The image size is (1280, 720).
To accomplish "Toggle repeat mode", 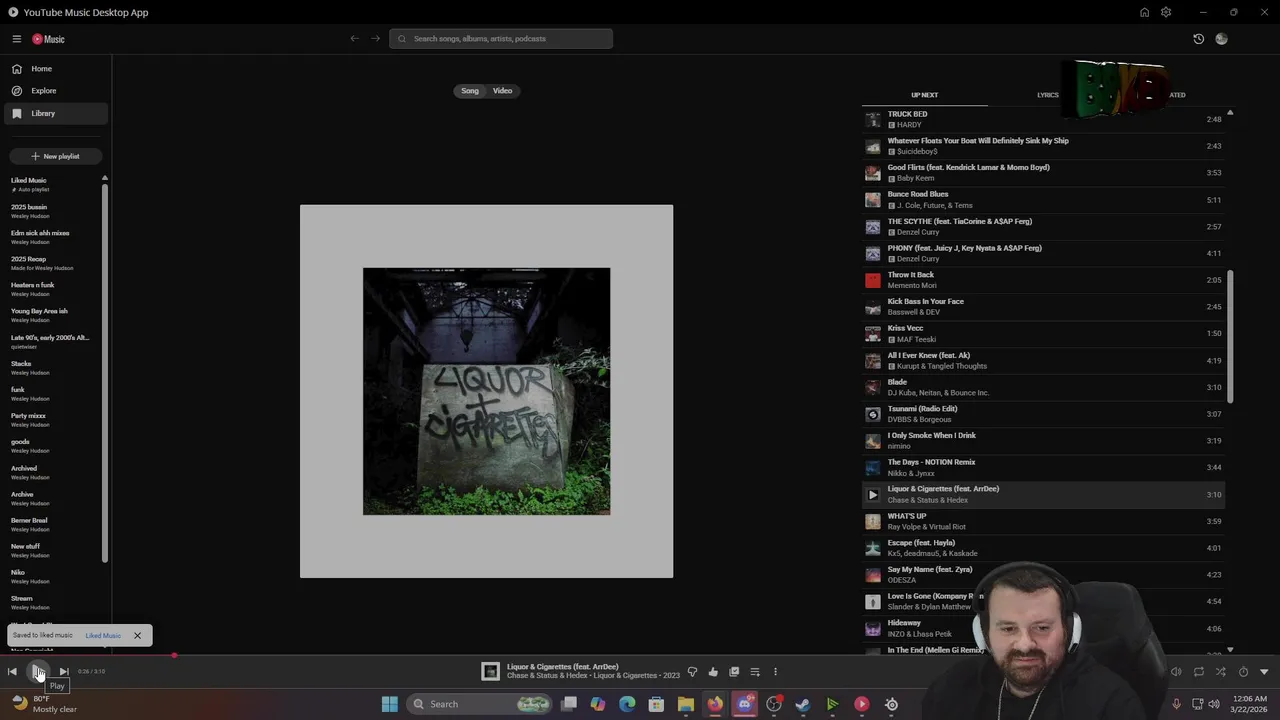I will click(1198, 672).
